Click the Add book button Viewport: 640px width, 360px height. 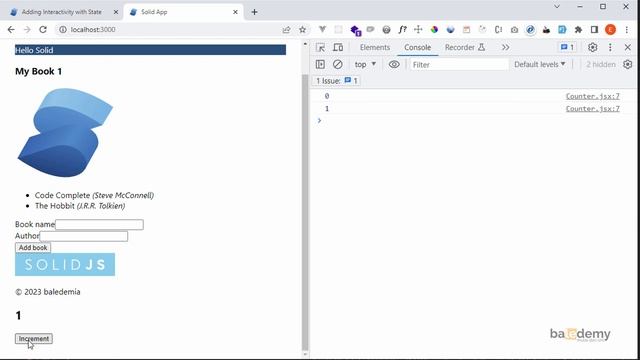point(33,248)
